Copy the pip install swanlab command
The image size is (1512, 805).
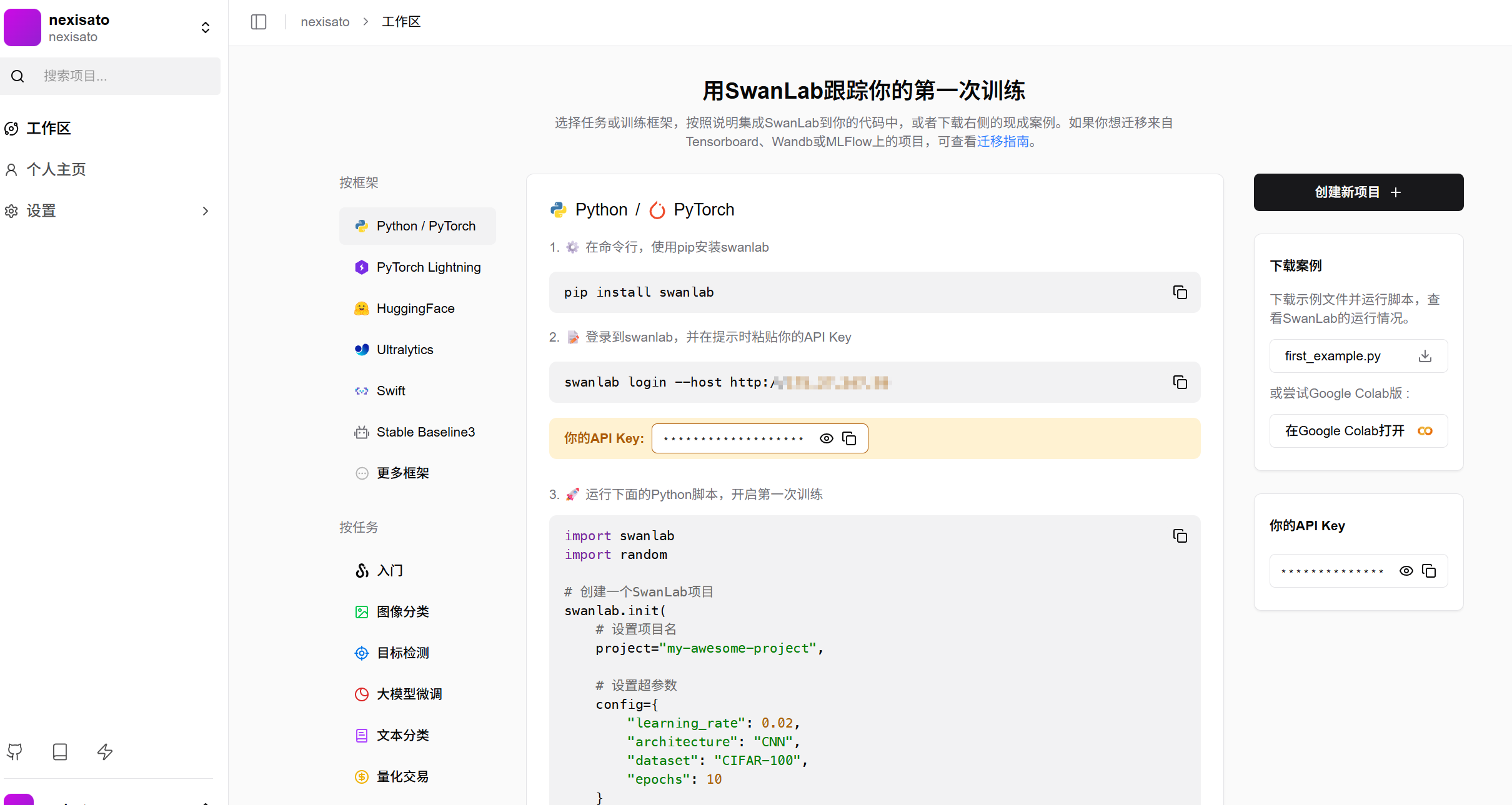(1180, 292)
